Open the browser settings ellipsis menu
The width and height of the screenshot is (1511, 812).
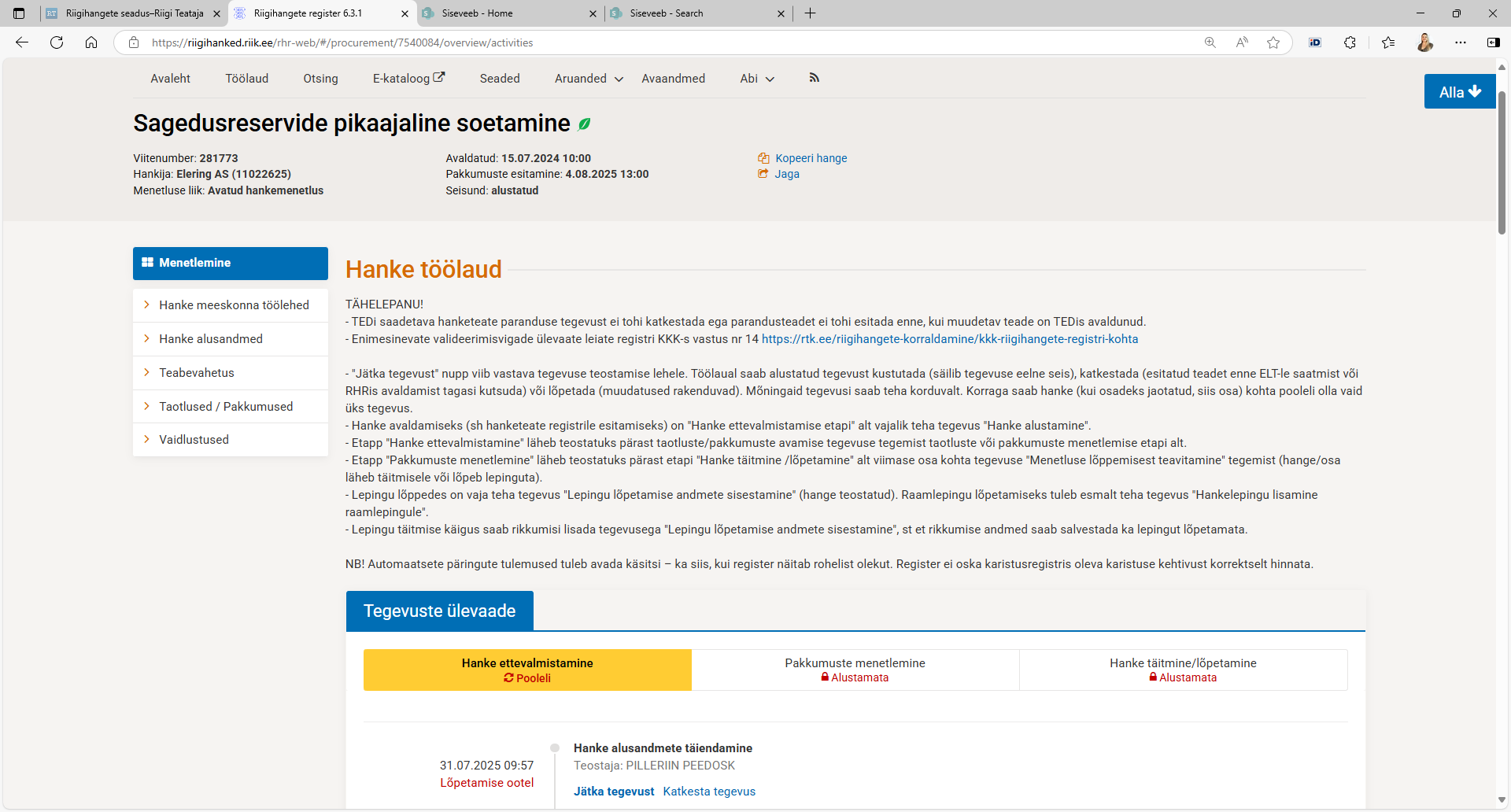tap(1461, 42)
